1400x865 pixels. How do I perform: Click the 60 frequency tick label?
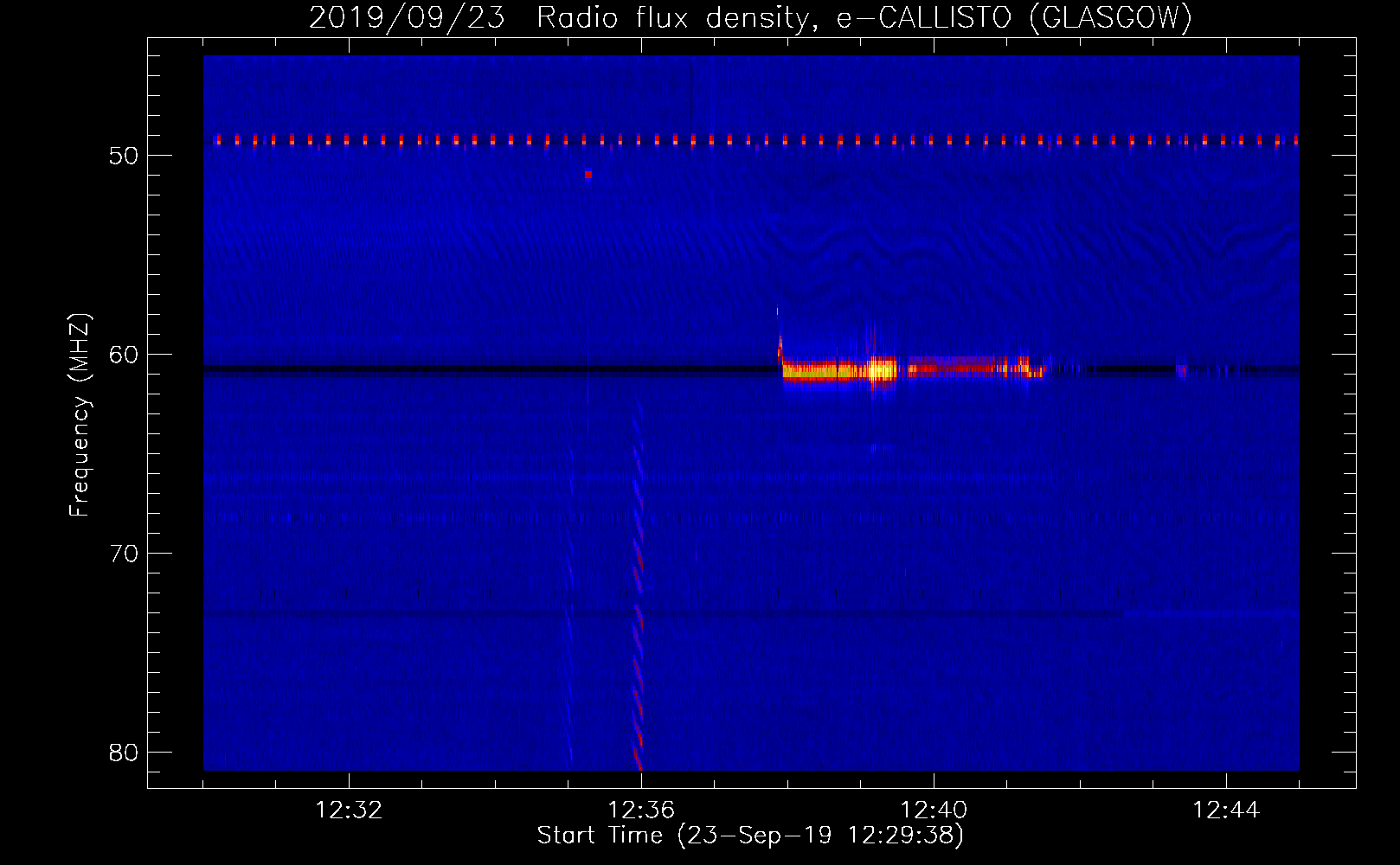coord(124,355)
